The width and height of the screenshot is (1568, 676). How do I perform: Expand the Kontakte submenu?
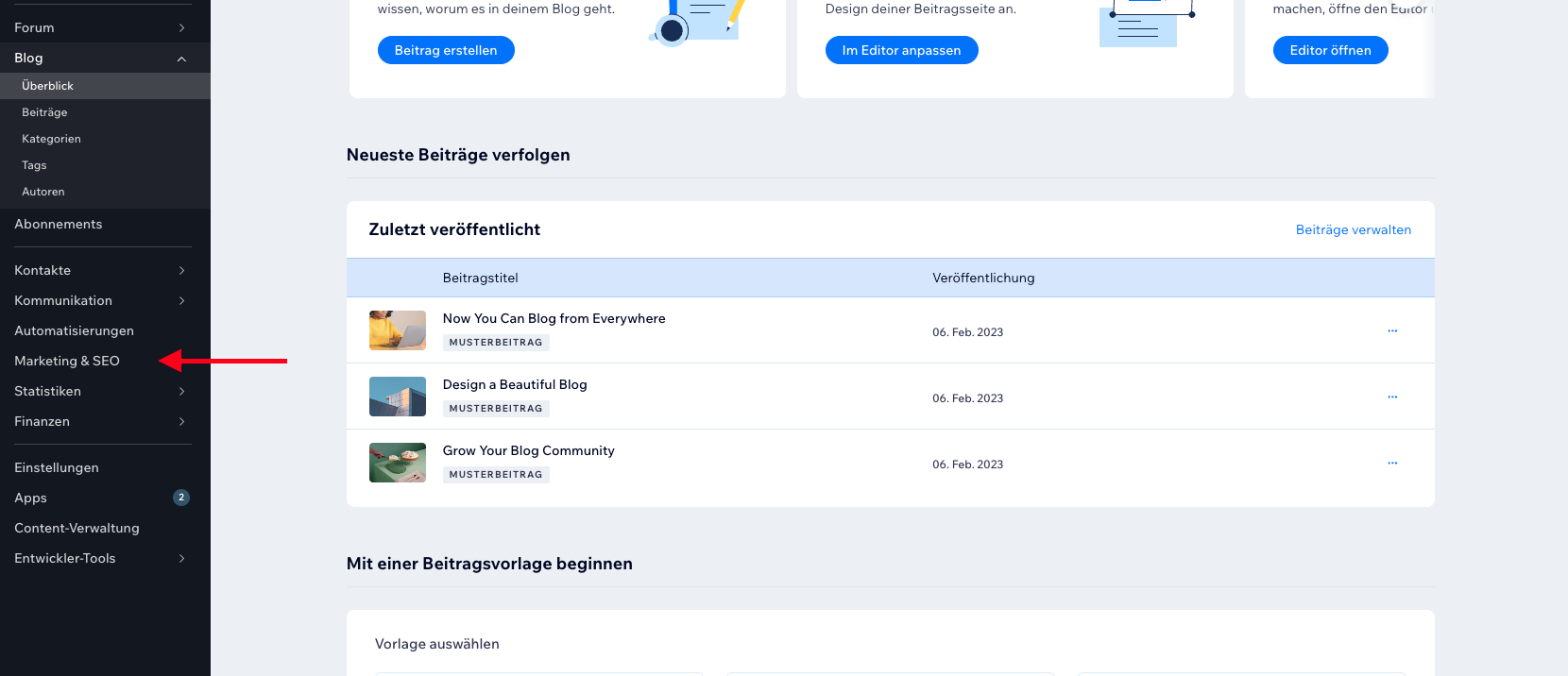(181, 271)
